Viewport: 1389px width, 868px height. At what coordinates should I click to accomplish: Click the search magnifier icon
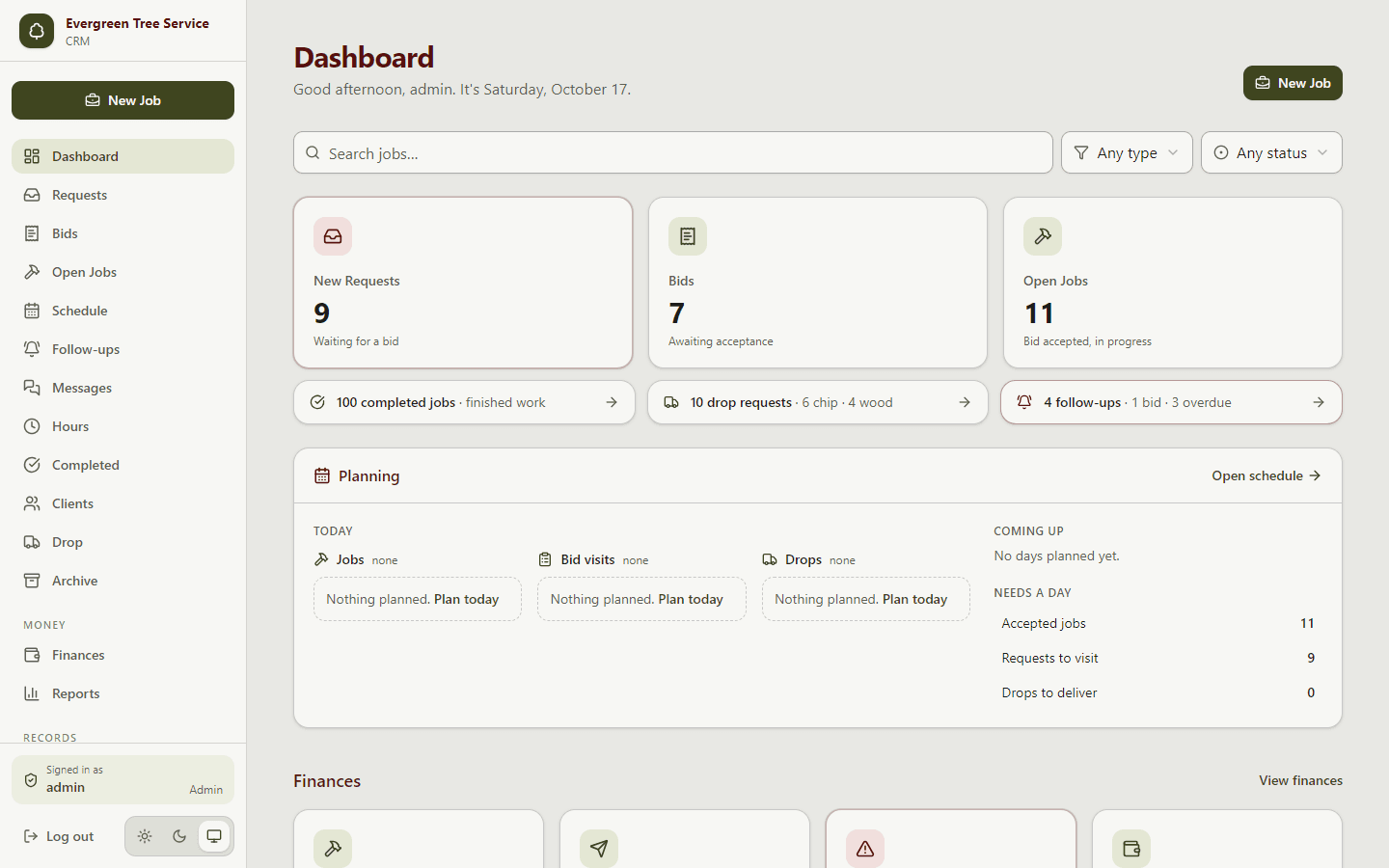tap(313, 152)
